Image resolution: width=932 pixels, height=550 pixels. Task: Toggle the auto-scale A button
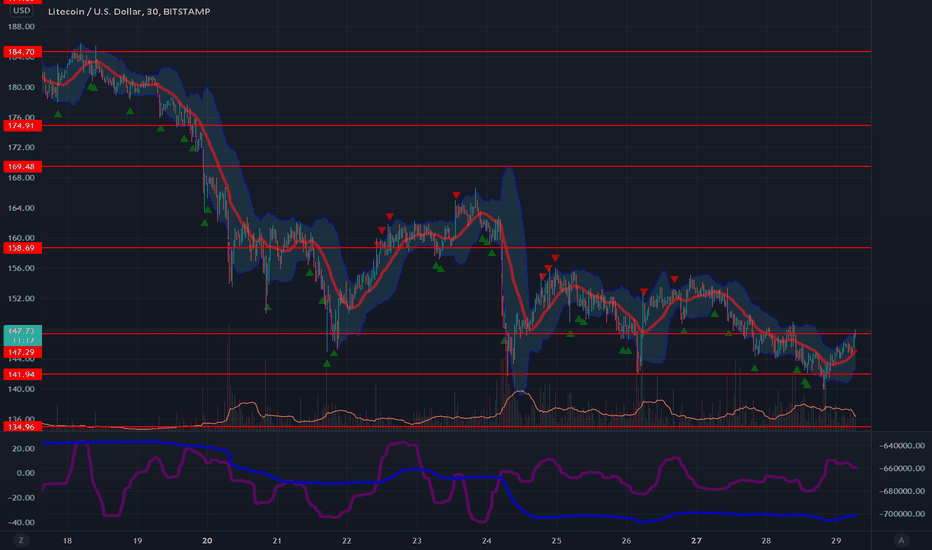901,540
